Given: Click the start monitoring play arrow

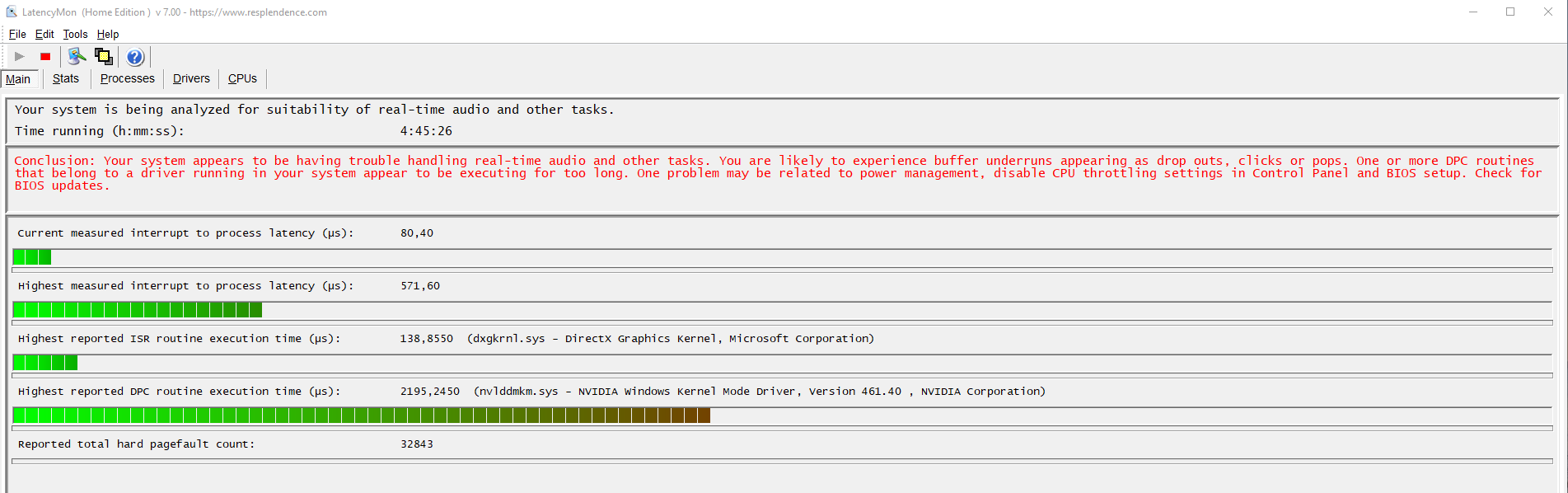Looking at the screenshot, I should coord(20,57).
